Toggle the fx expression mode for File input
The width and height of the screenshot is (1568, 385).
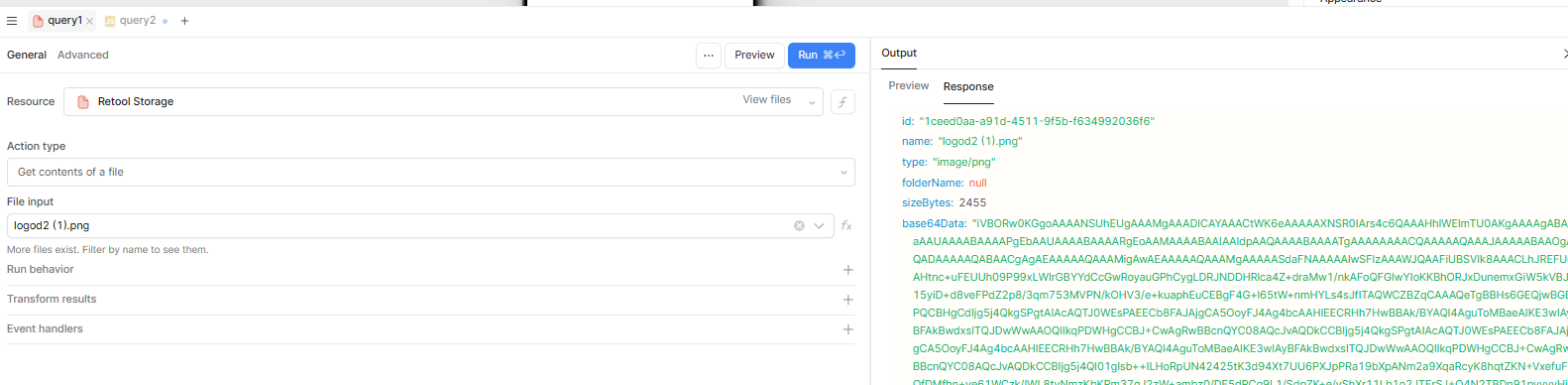(x=846, y=226)
